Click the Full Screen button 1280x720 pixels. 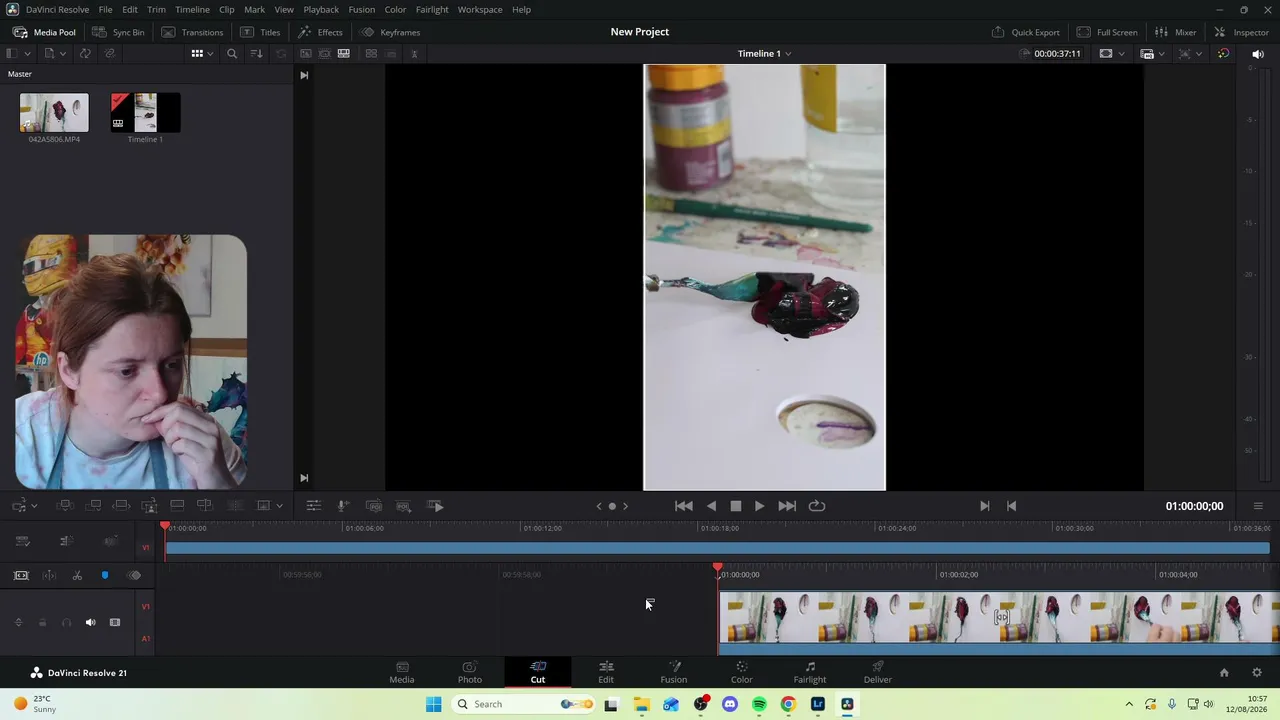click(x=1107, y=32)
